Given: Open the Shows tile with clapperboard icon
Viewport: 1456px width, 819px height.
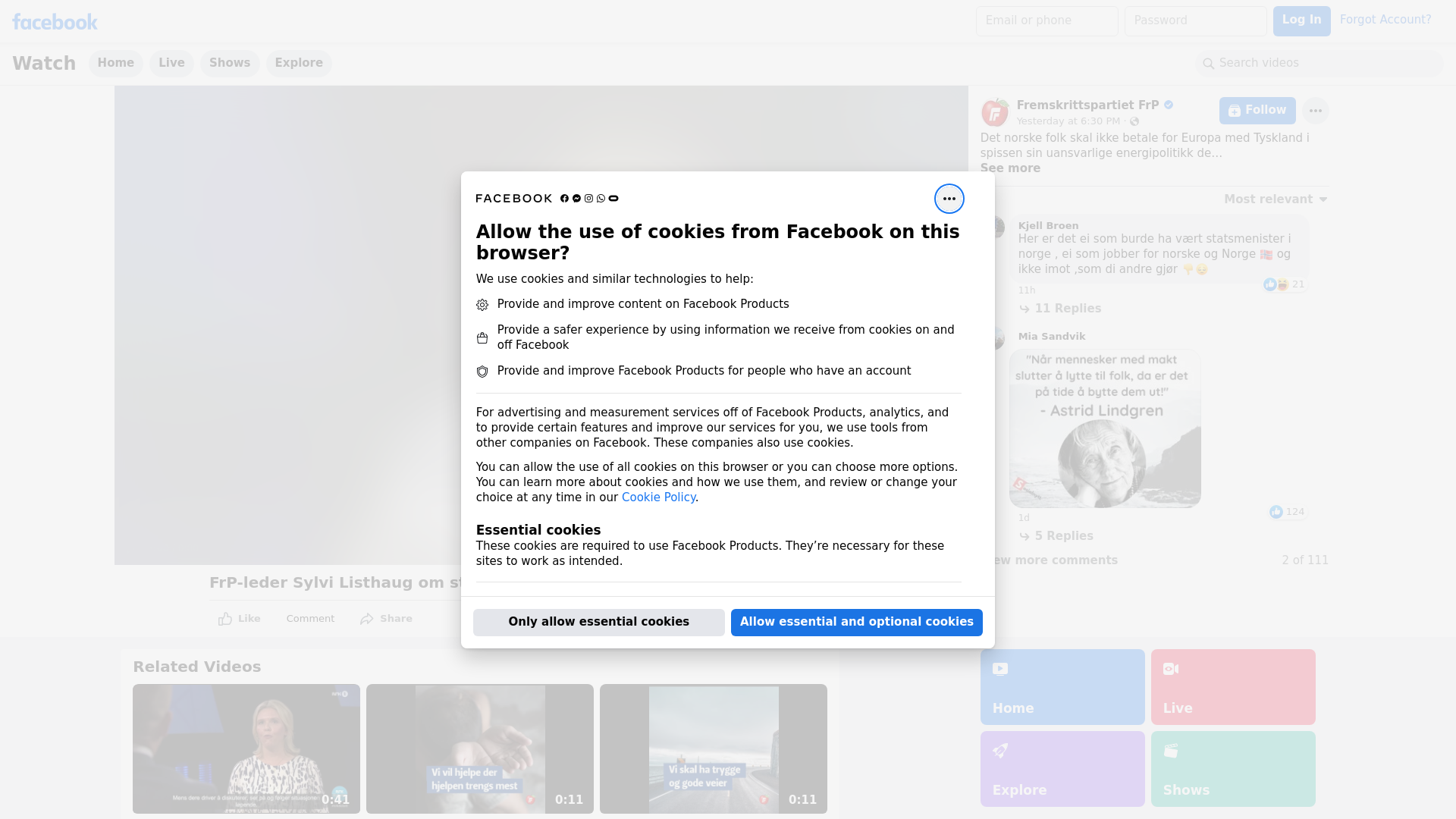Looking at the screenshot, I should (1232, 768).
